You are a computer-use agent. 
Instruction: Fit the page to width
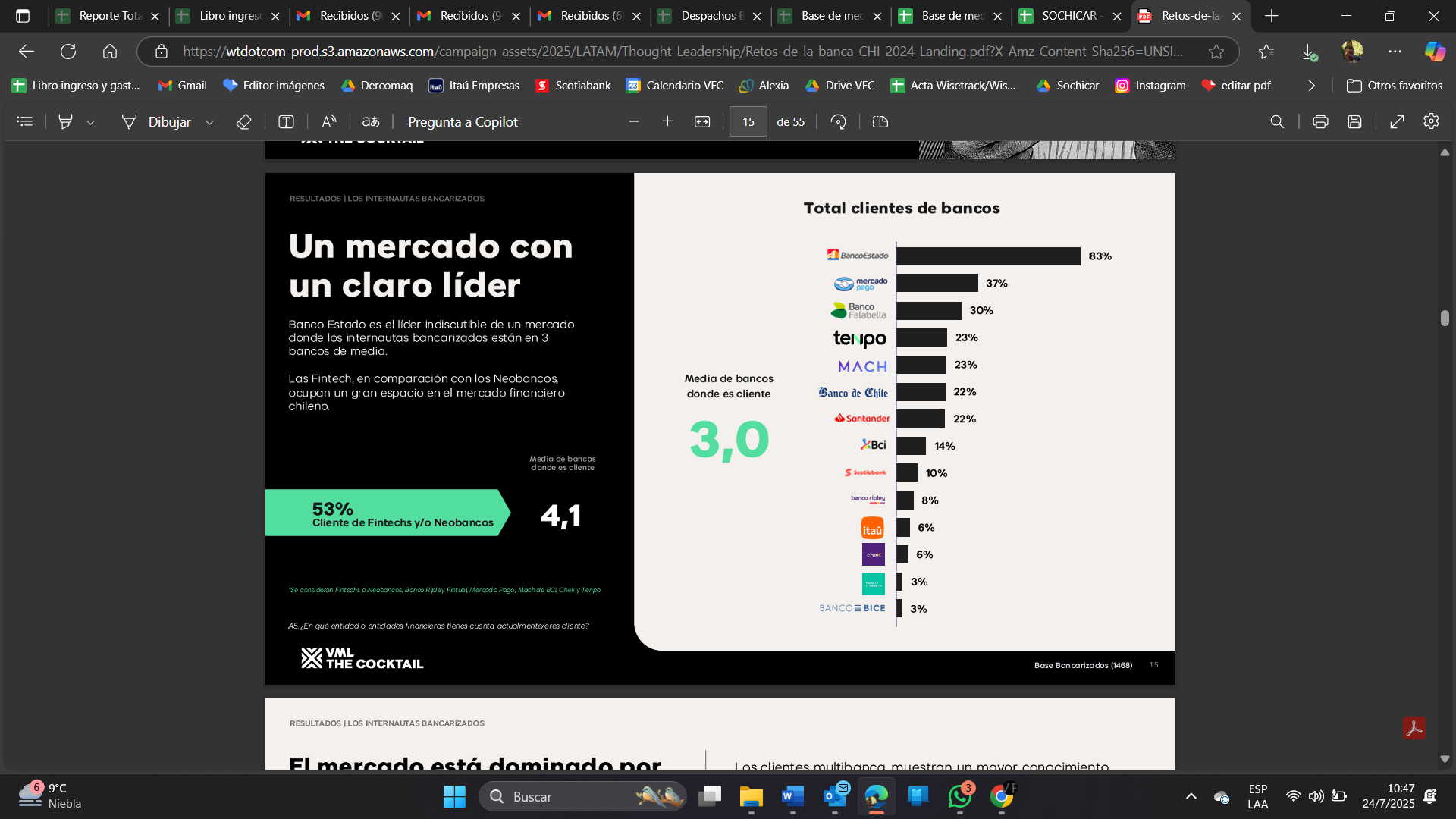click(x=702, y=121)
